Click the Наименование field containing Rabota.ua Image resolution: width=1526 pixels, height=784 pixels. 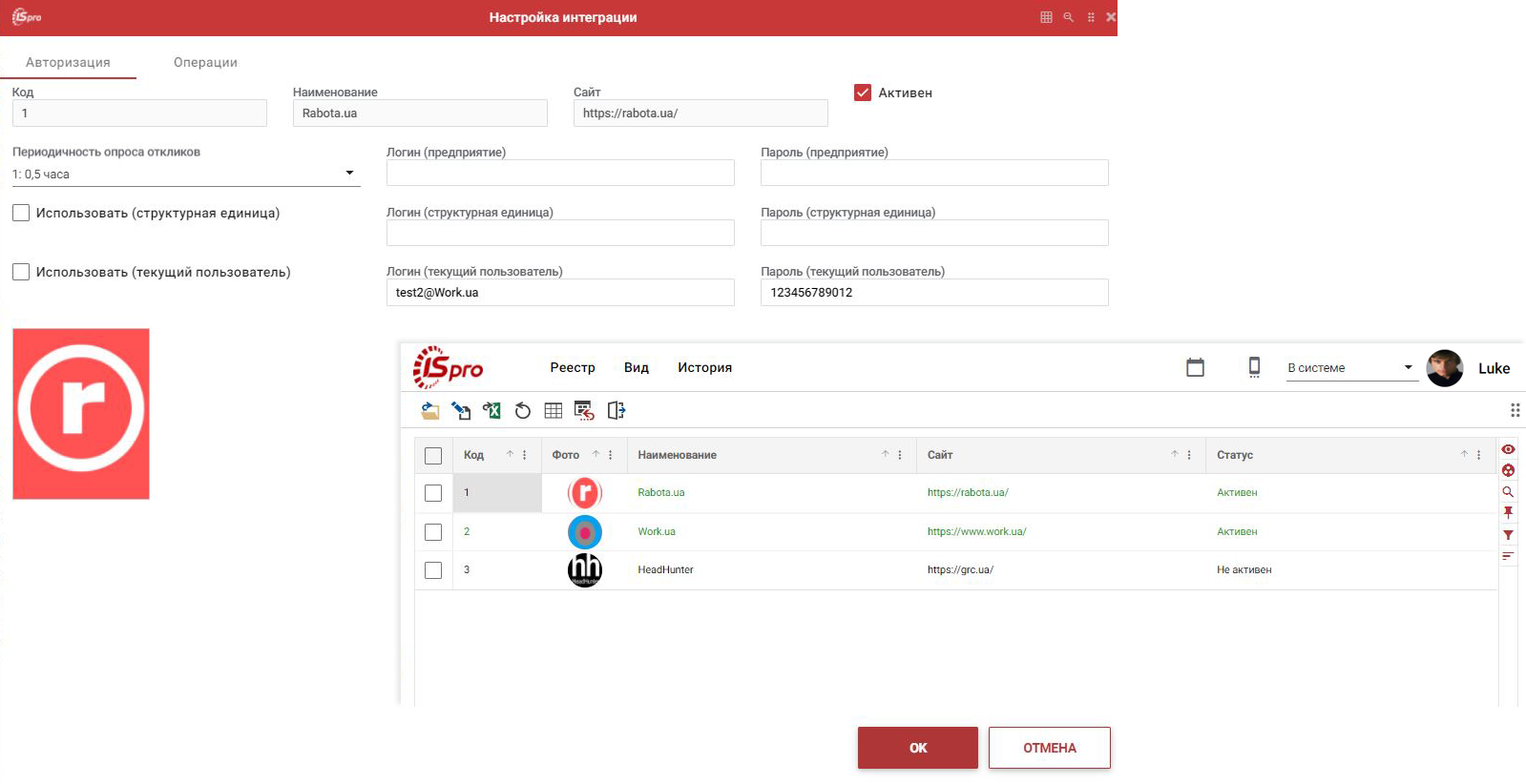pyautogui.click(x=420, y=113)
